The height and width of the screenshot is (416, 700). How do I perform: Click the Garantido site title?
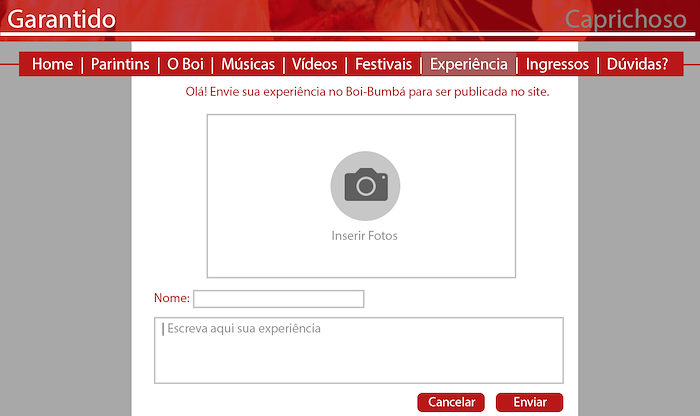[62, 20]
